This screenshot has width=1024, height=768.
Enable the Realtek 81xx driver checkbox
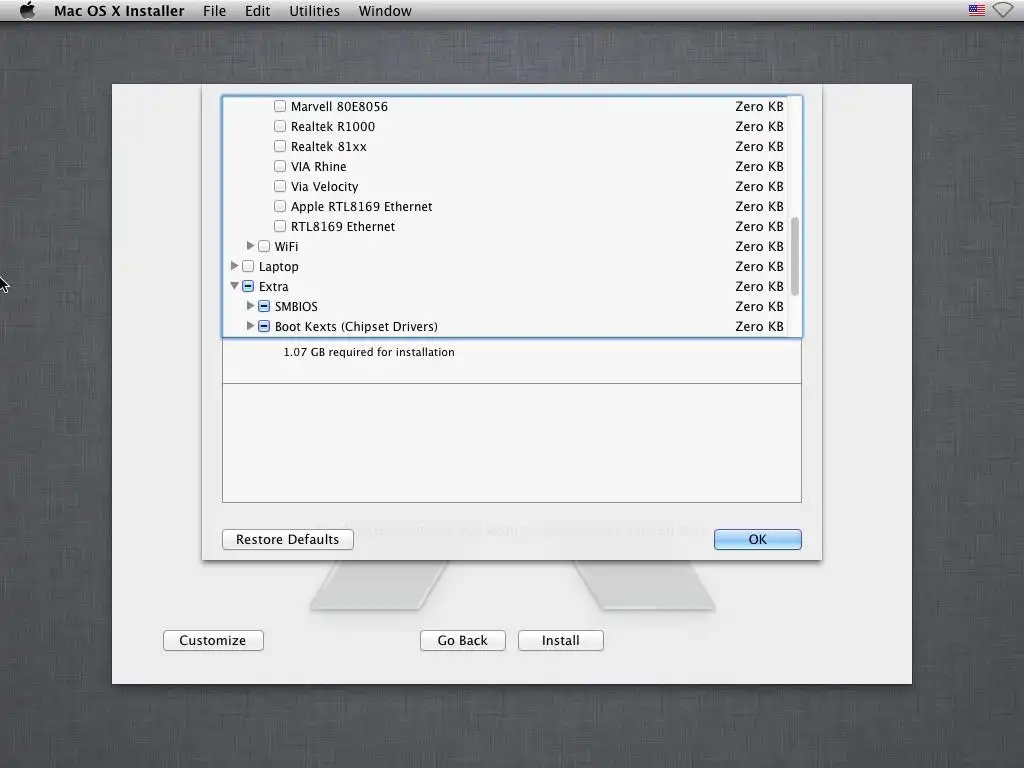(x=280, y=146)
